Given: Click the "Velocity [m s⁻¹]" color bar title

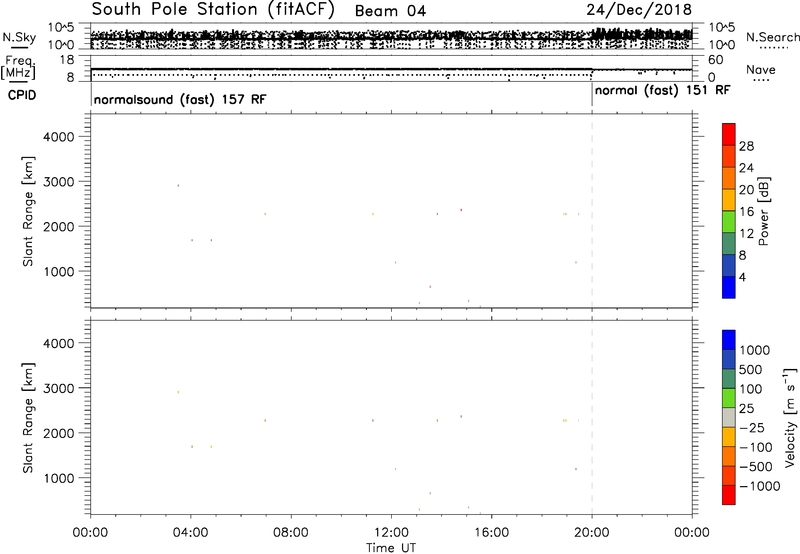Looking at the screenshot, I should (x=790, y=417).
